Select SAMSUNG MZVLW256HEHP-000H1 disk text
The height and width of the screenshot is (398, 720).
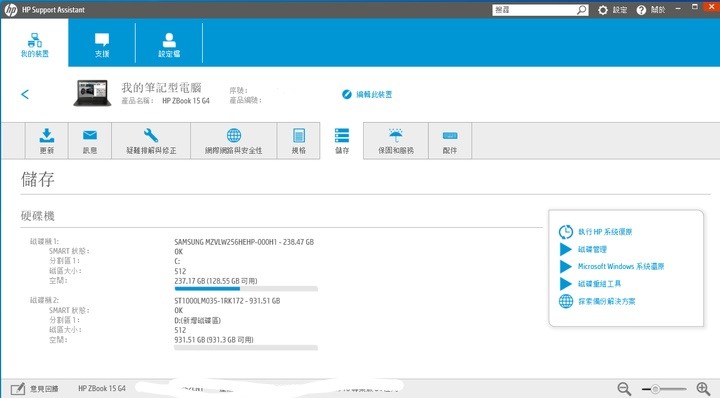point(225,242)
